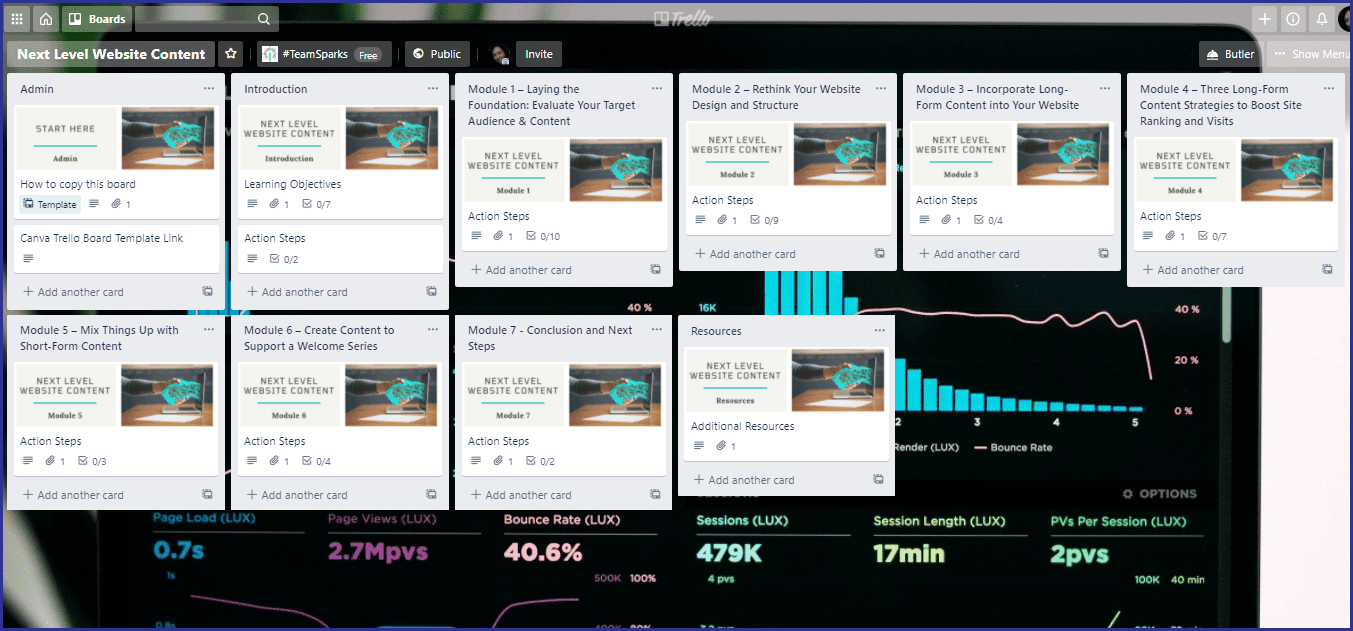The height and width of the screenshot is (631, 1353).
Task: Click into the header search field
Action: pyautogui.click(x=206, y=18)
